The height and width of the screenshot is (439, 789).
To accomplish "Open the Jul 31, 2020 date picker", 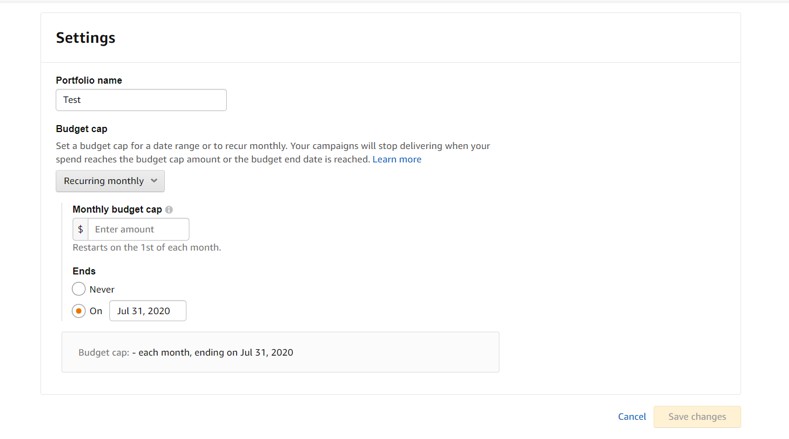I will [147, 311].
